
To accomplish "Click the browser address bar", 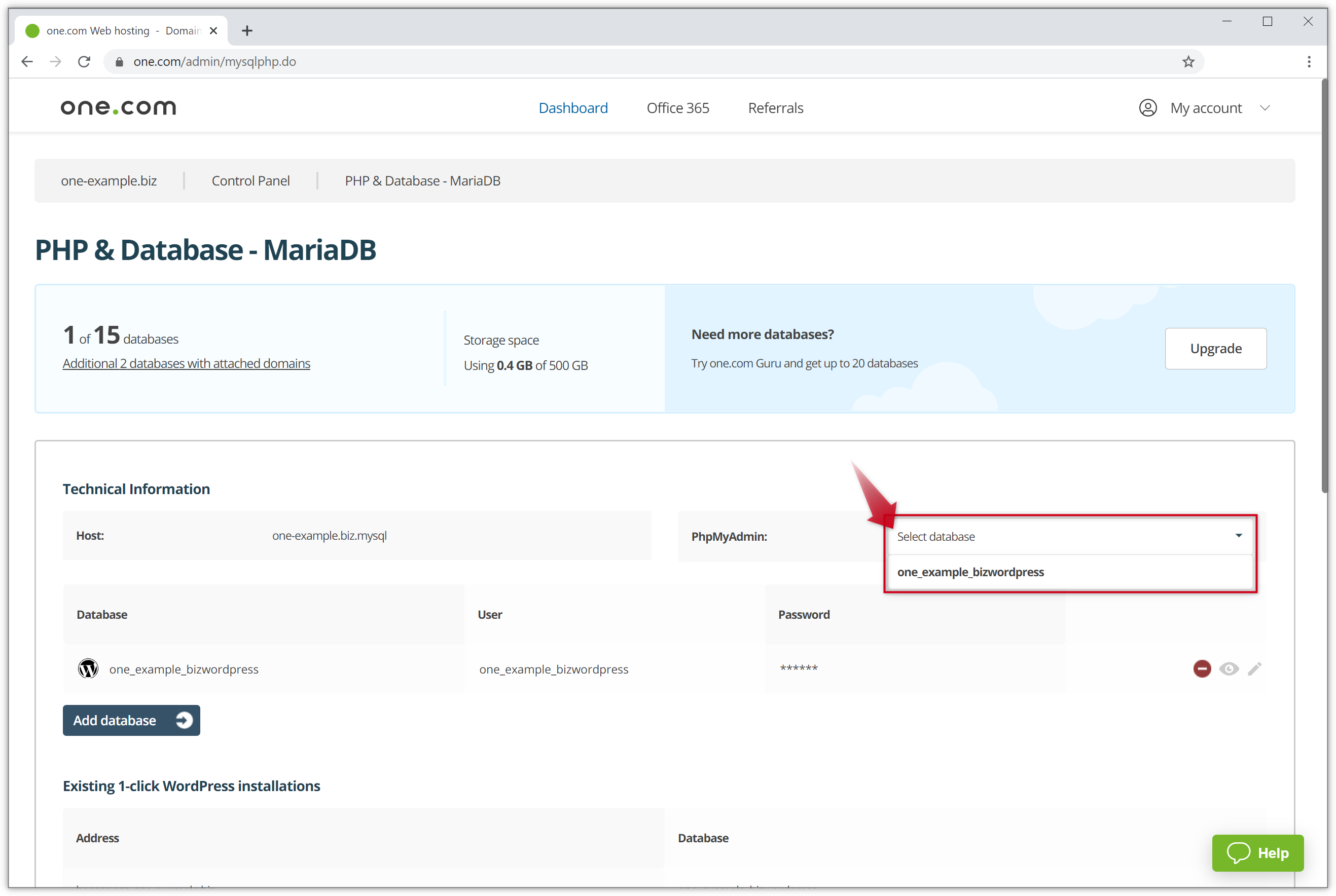I will click(400, 61).
